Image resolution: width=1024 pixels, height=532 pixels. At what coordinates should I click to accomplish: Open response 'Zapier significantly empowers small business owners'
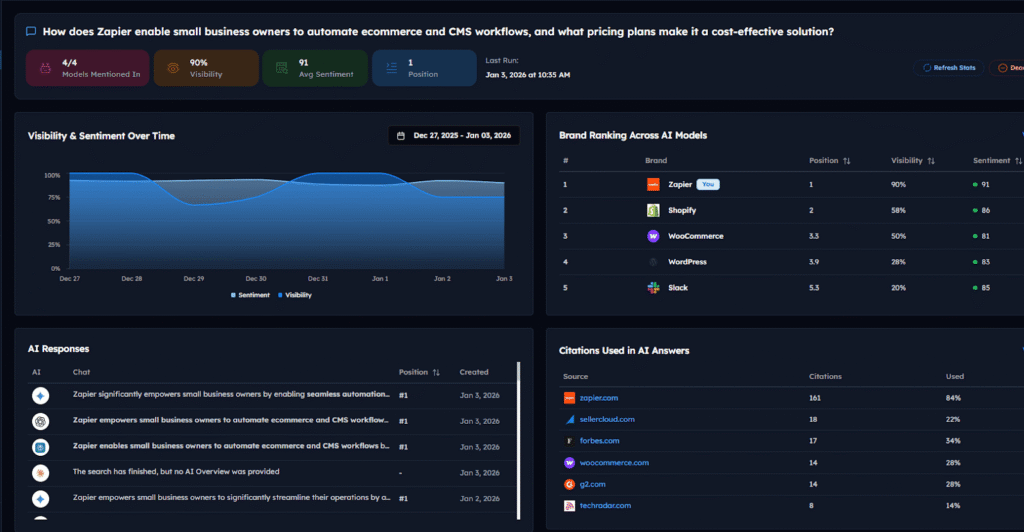[231, 394]
